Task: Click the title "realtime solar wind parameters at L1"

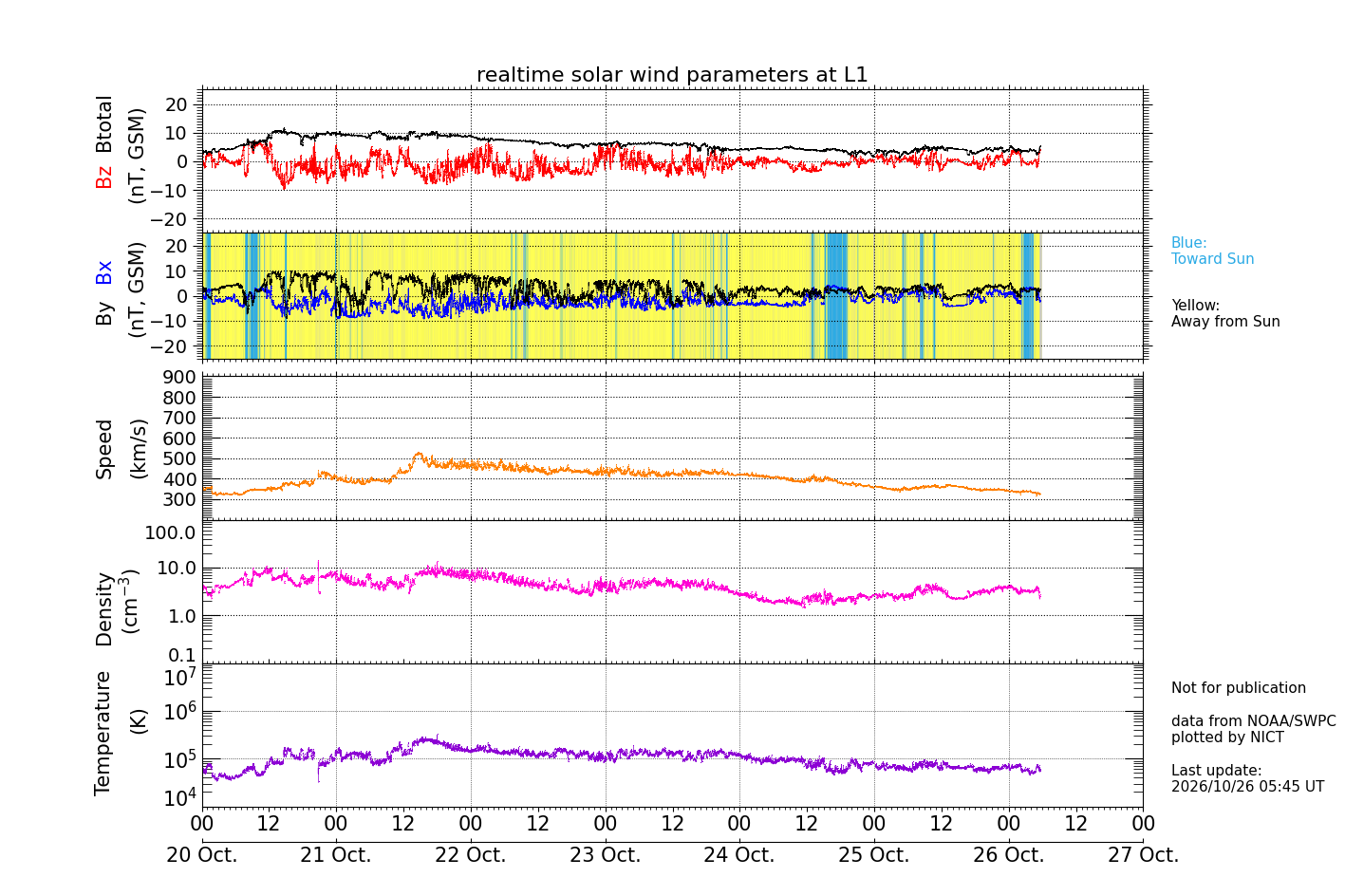Action: pos(672,75)
